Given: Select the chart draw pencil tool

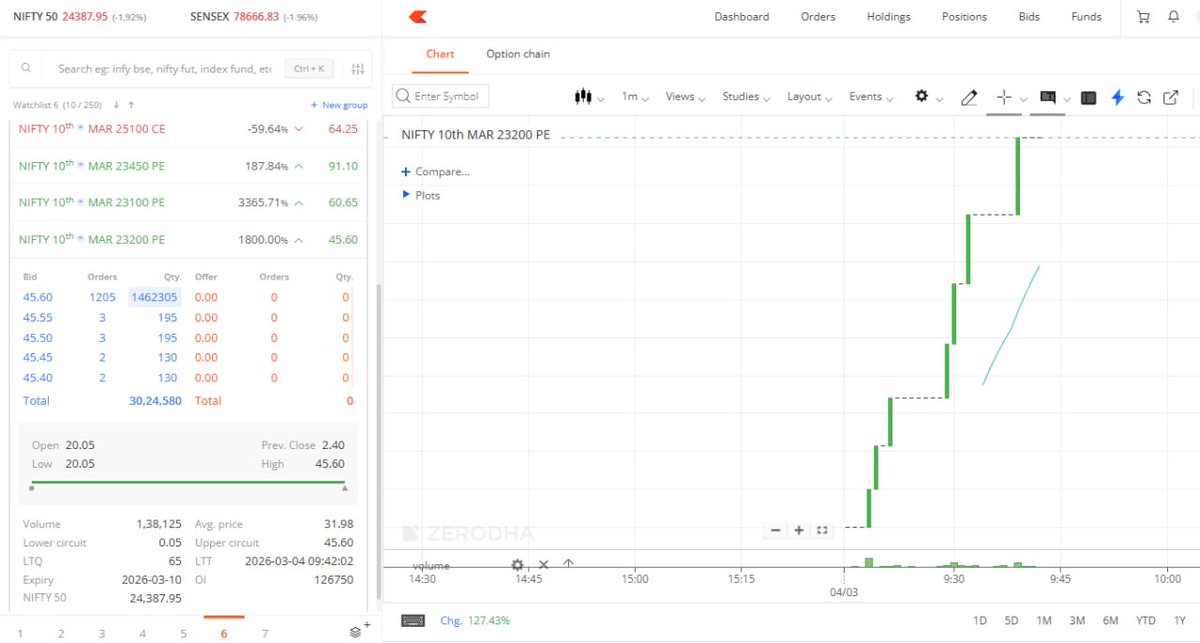Looking at the screenshot, I should coord(968,97).
